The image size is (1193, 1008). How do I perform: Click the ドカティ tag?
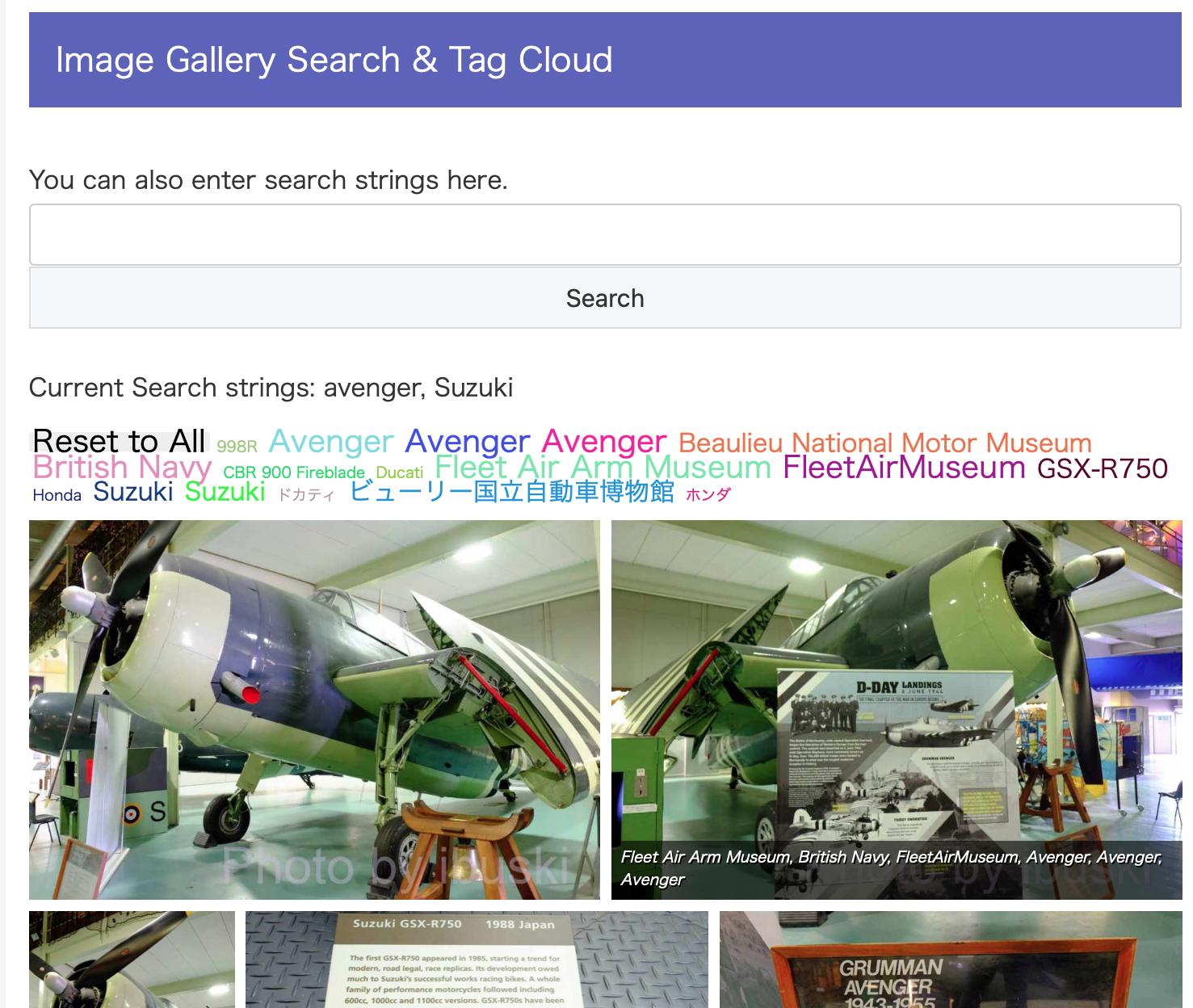coord(306,495)
